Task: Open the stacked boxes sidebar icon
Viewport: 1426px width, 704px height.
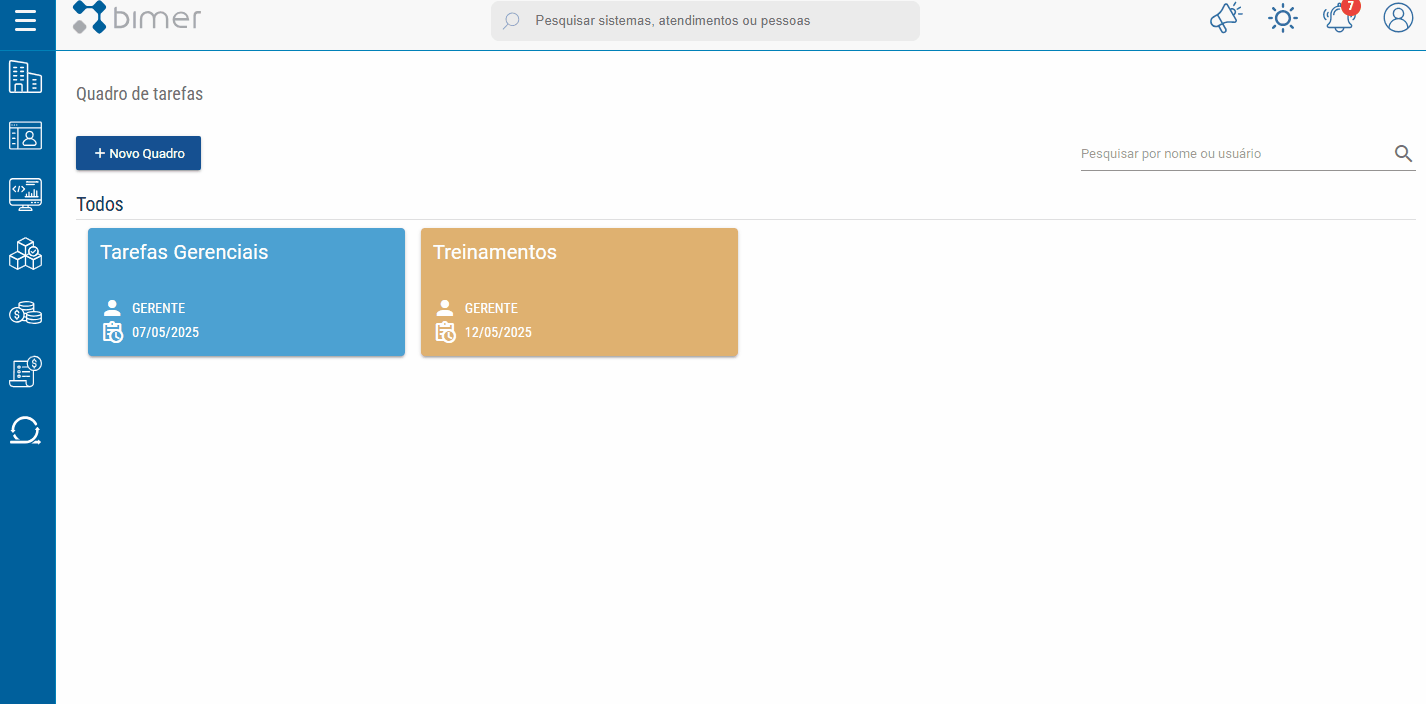Action: (x=26, y=254)
